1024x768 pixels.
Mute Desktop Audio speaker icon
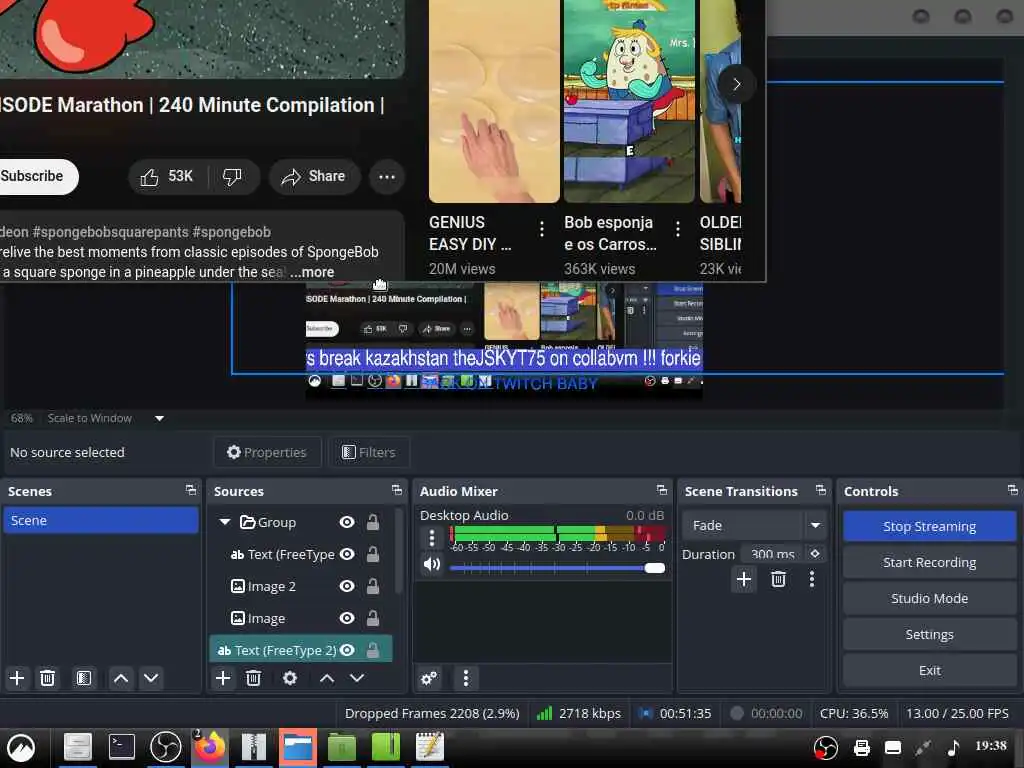(x=432, y=564)
